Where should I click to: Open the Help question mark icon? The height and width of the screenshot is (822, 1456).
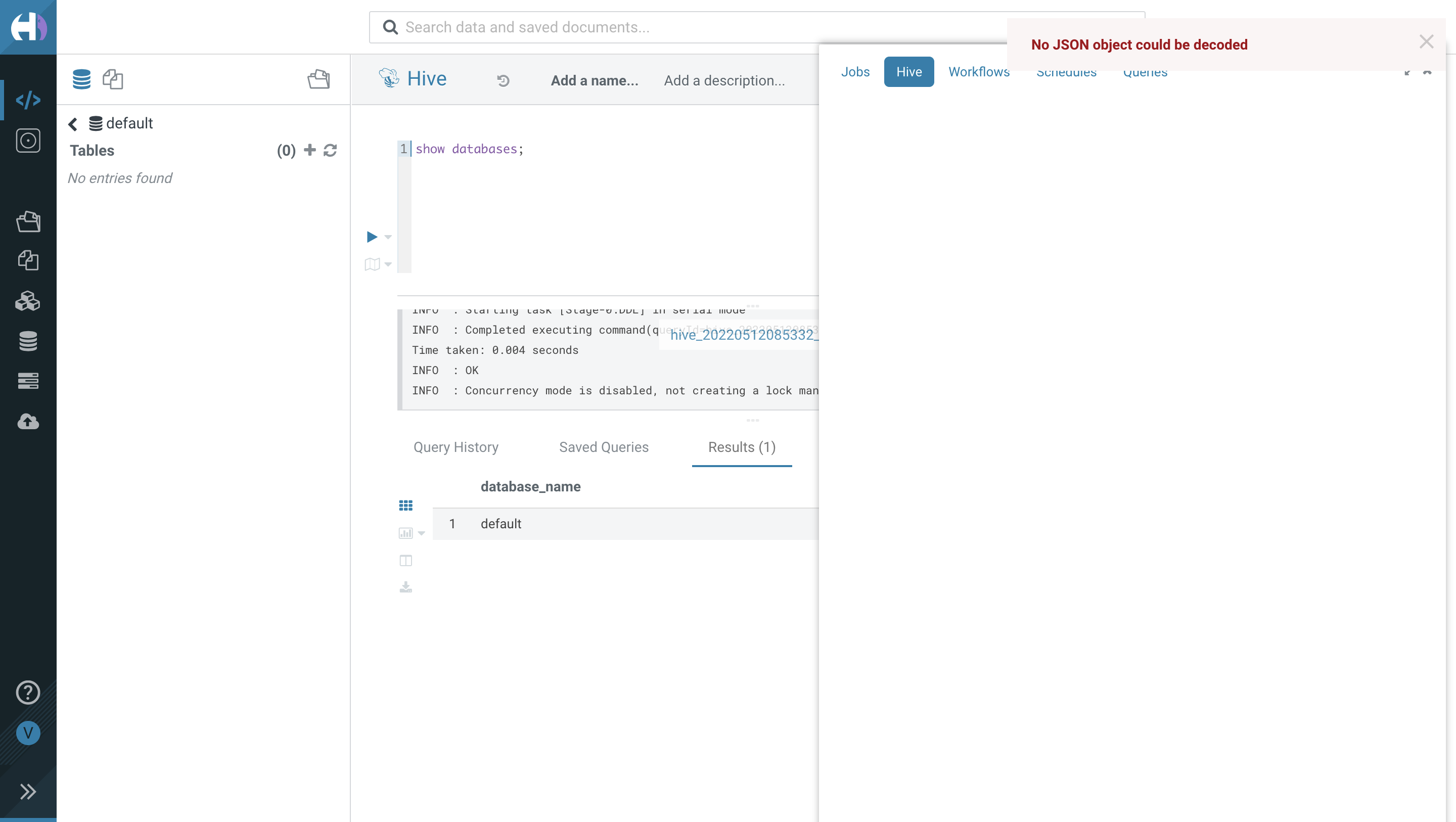(x=28, y=692)
